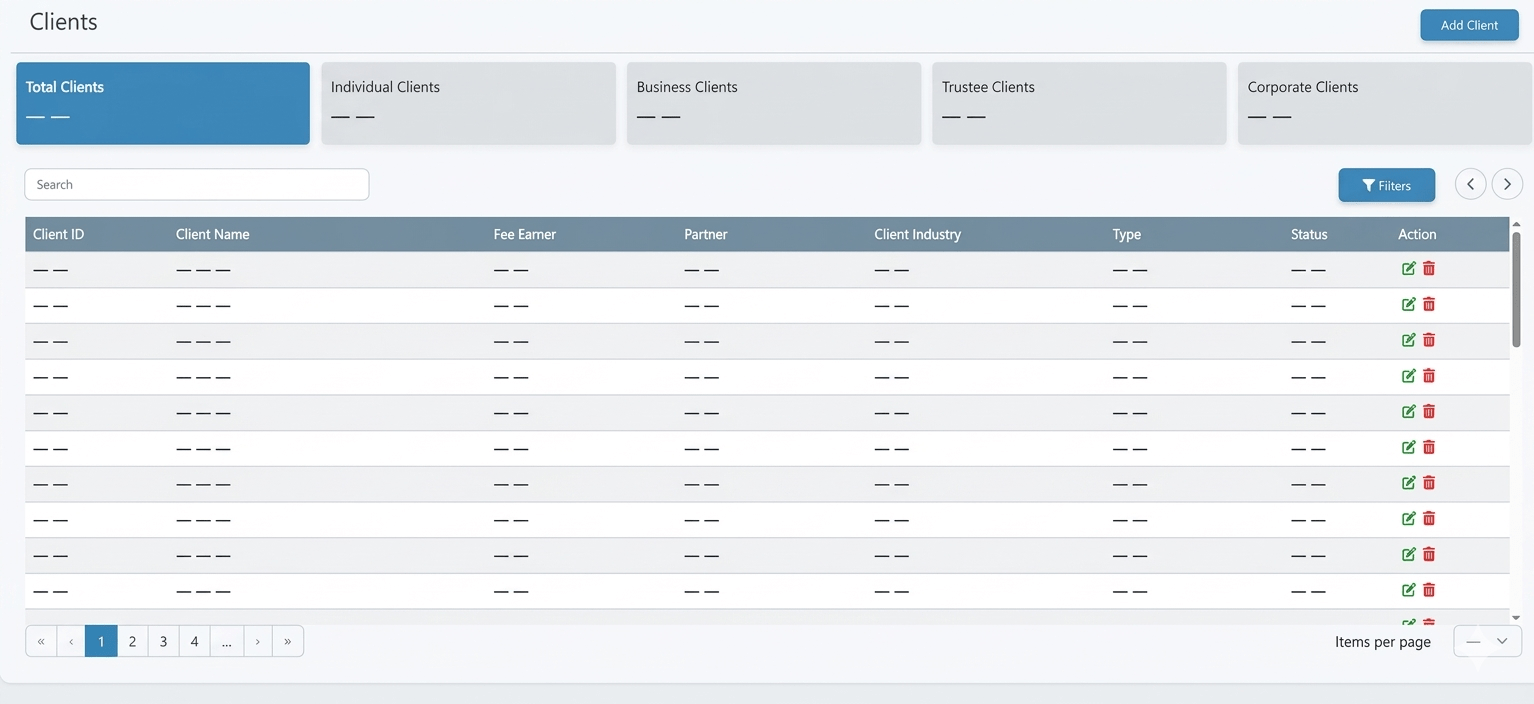Click the table vertical scrollbar
Viewport: 1534px width, 704px height.
pos(1516,290)
